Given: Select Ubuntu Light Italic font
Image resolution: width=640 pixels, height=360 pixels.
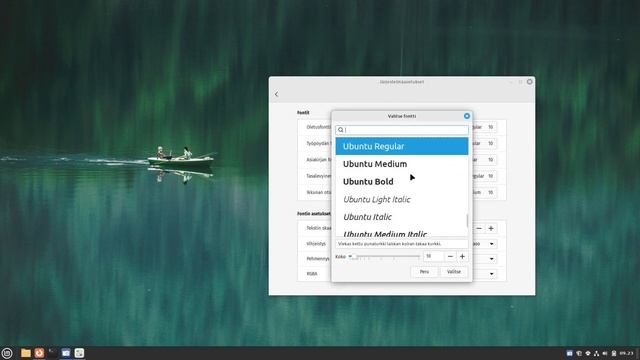Looking at the screenshot, I should point(402,199).
